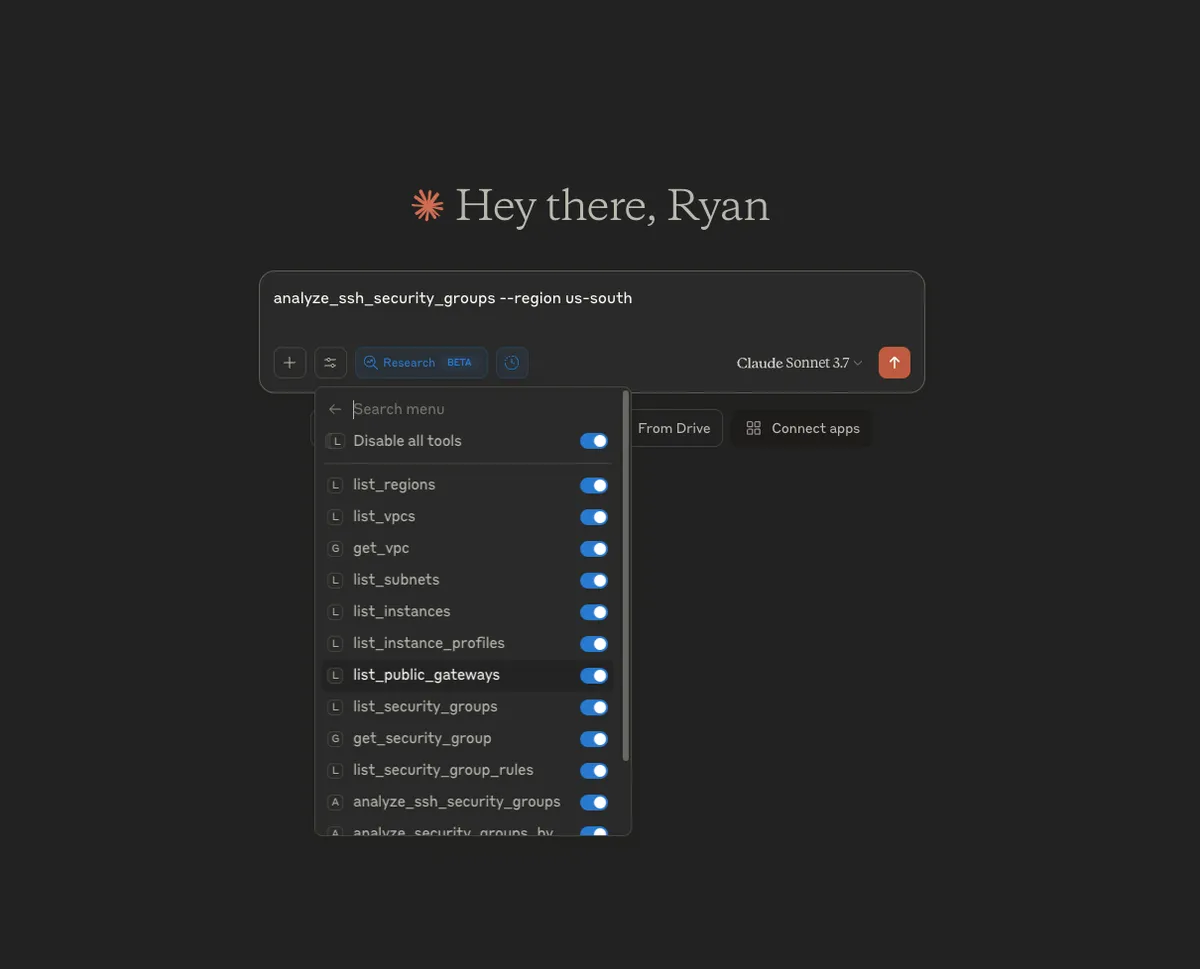The height and width of the screenshot is (969, 1200).
Task: Select the list_public_gateways menu entry
Action: pyautogui.click(x=468, y=675)
